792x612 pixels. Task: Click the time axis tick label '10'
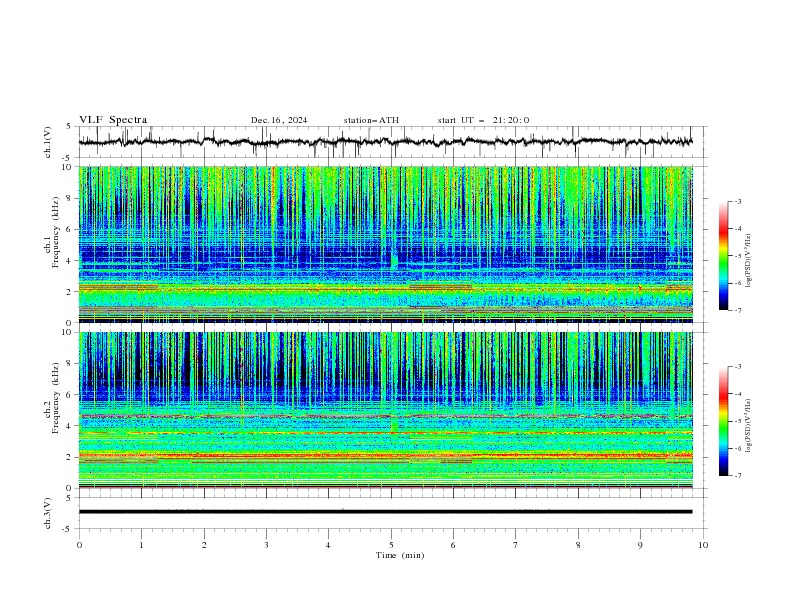(703, 545)
